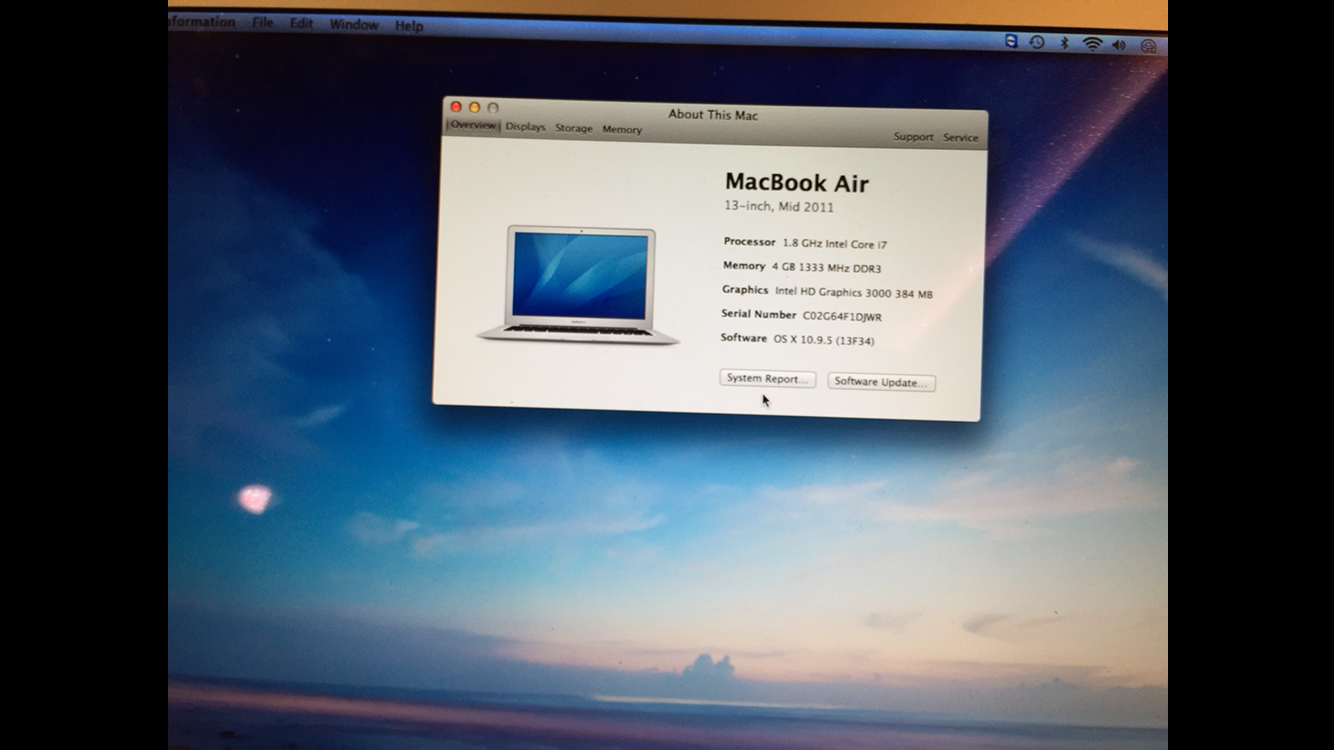The height and width of the screenshot is (750, 1334).
Task: Close the About This Mac window
Action: [x=456, y=107]
